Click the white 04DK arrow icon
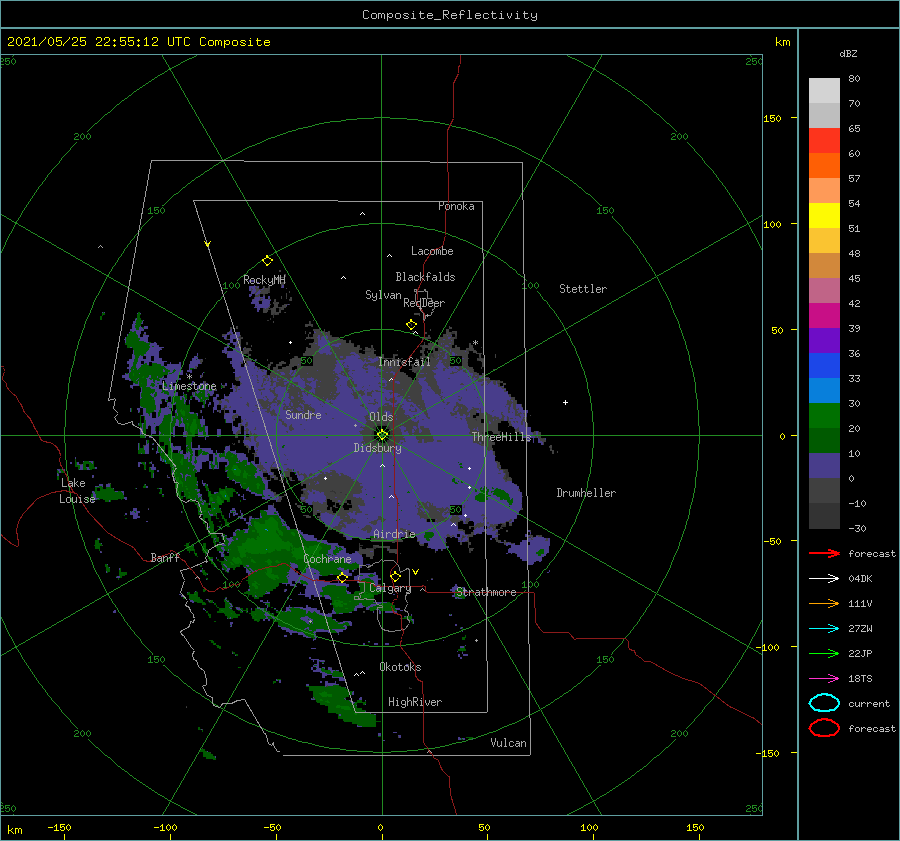The width and height of the screenshot is (900, 841). click(824, 578)
